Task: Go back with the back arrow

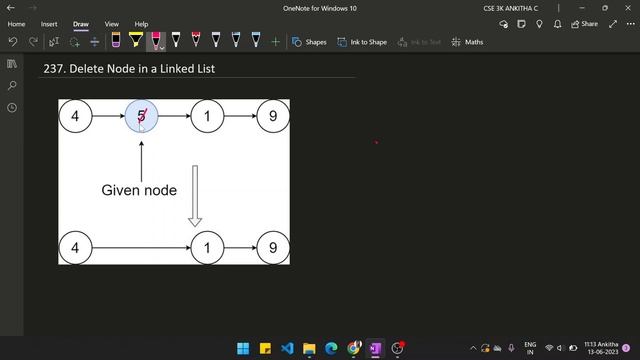Action: [x=11, y=8]
